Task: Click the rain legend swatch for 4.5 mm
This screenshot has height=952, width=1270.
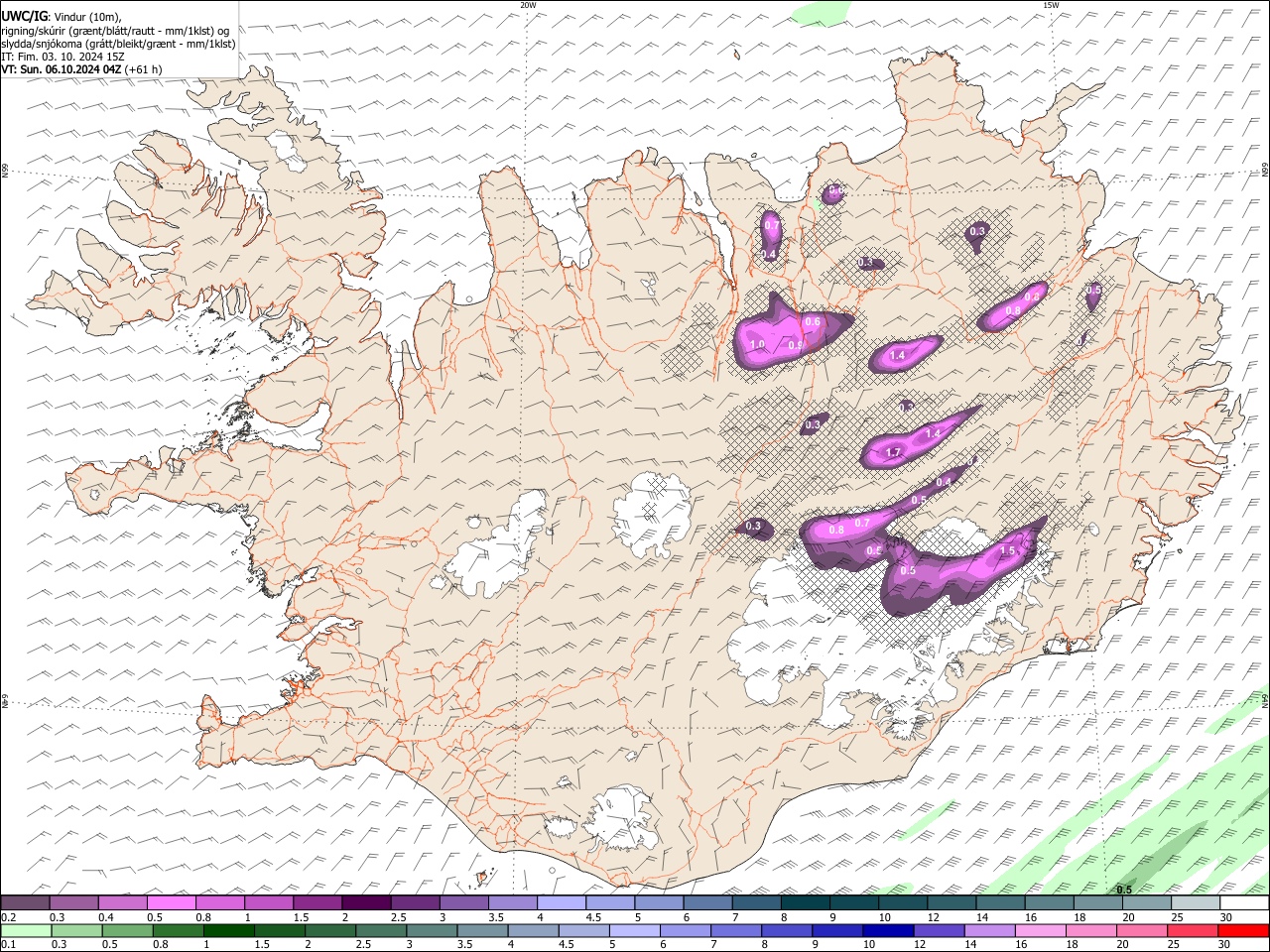Action: tap(583, 930)
